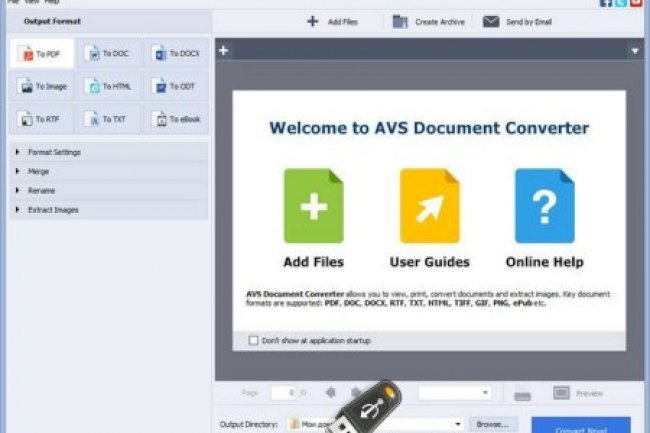Image resolution: width=650 pixels, height=433 pixels.
Task: Click Create Archive in the toolbar
Action: point(428,21)
